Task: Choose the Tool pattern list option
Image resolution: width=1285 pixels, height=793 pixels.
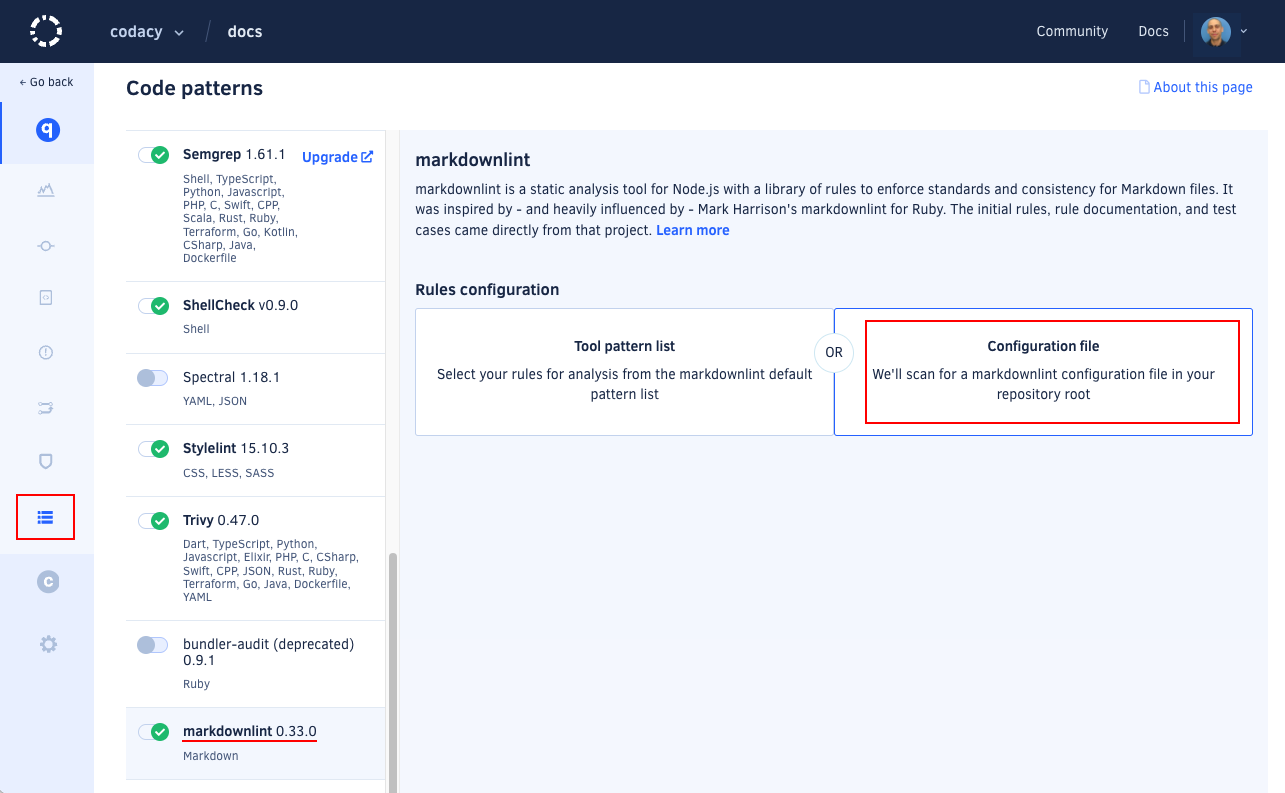Action: coord(625,371)
